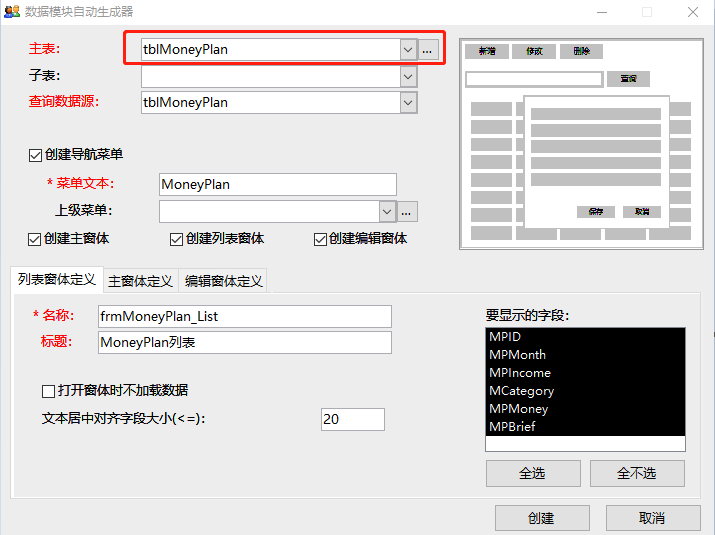Viewport: 715px width, 535px height.
Task: Select MCategory in the field list
Action: click(585, 391)
